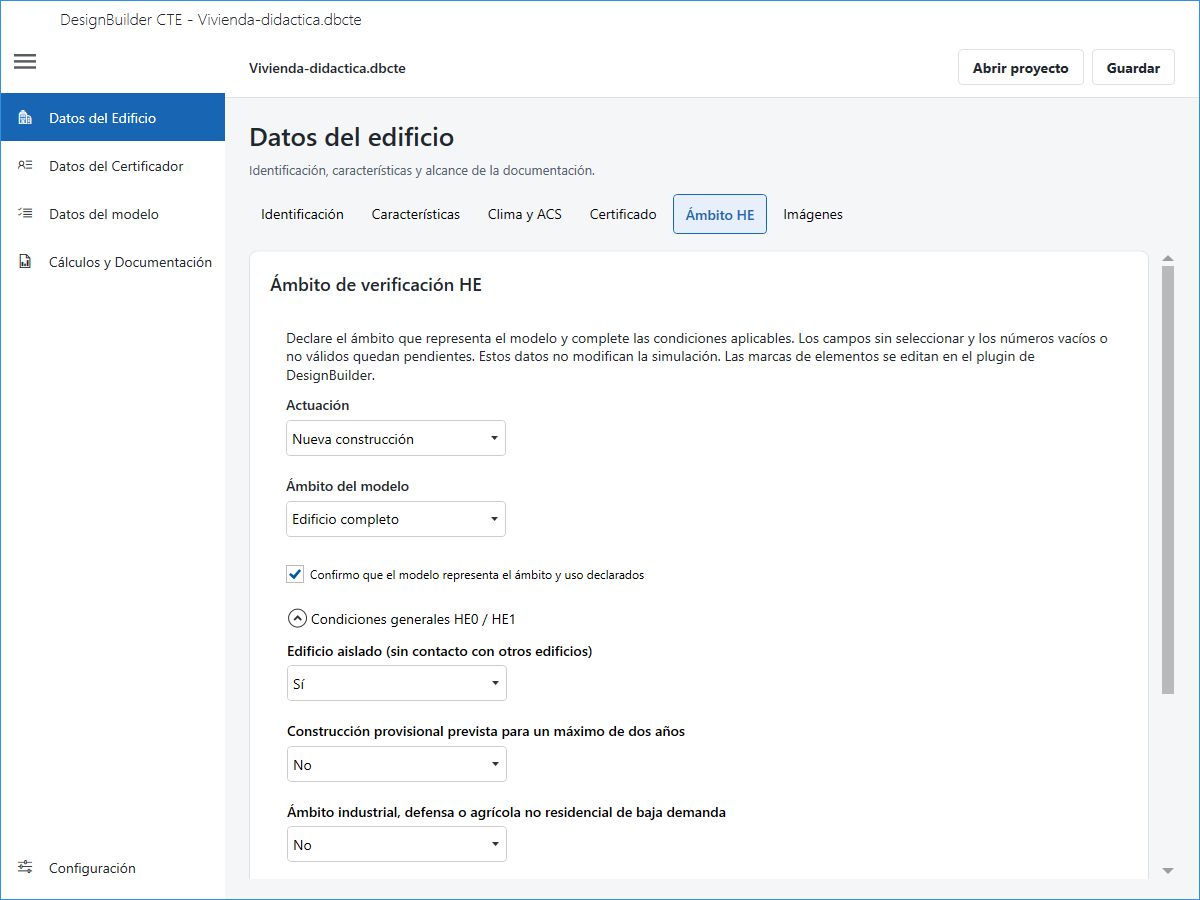Click the sliders icon beside Configuración
Image resolution: width=1200 pixels, height=900 pixels.
click(x=26, y=868)
